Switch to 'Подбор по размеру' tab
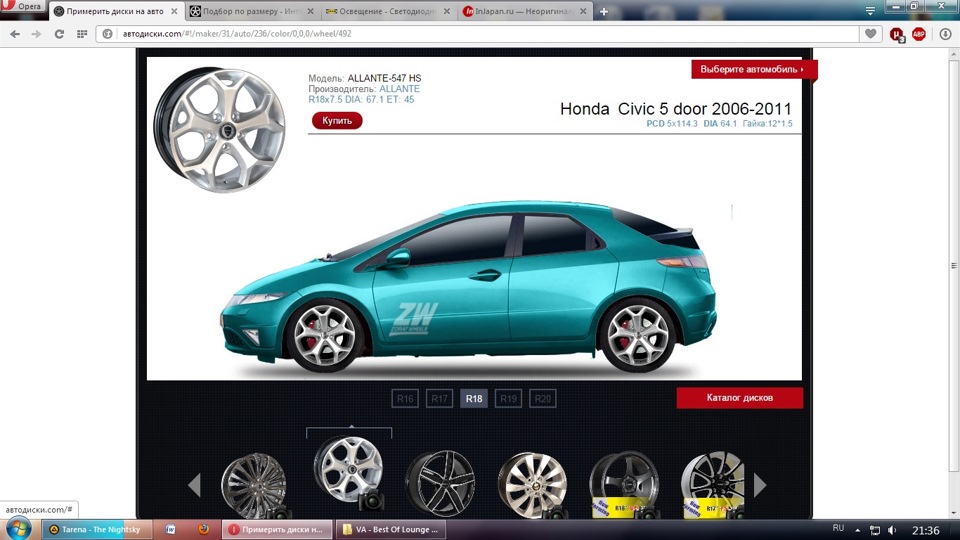The image size is (960, 540). pyautogui.click(x=251, y=12)
